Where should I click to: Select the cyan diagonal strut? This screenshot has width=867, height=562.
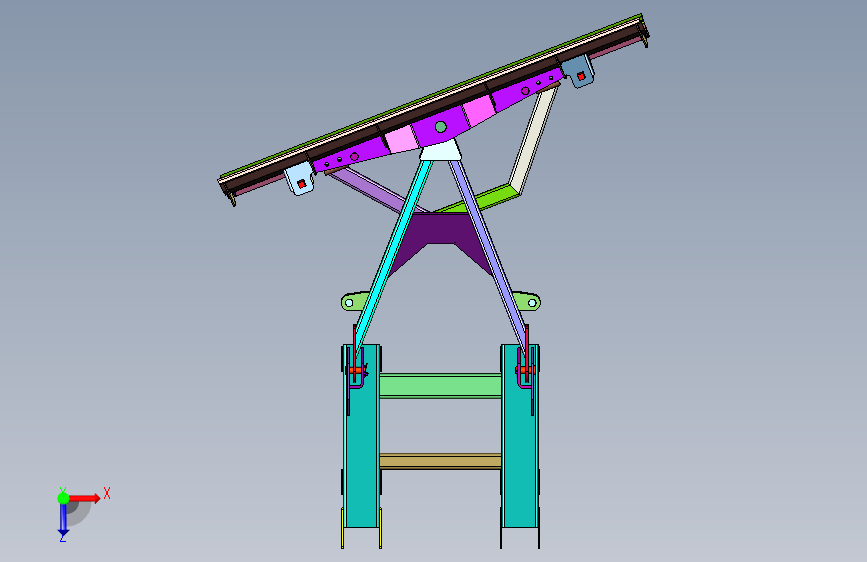pyautogui.click(x=394, y=254)
